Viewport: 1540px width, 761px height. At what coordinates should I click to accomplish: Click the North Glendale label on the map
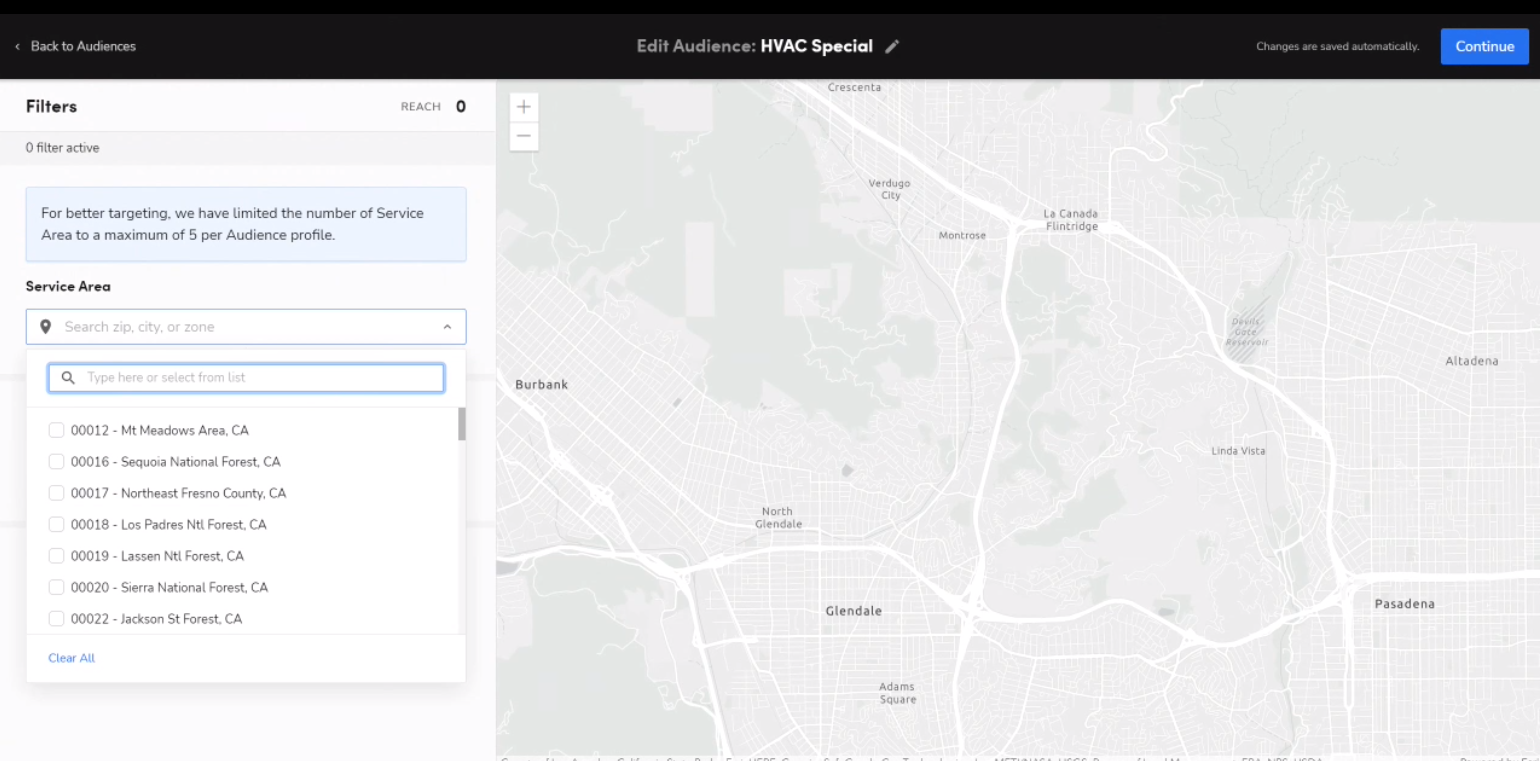[x=777, y=518]
